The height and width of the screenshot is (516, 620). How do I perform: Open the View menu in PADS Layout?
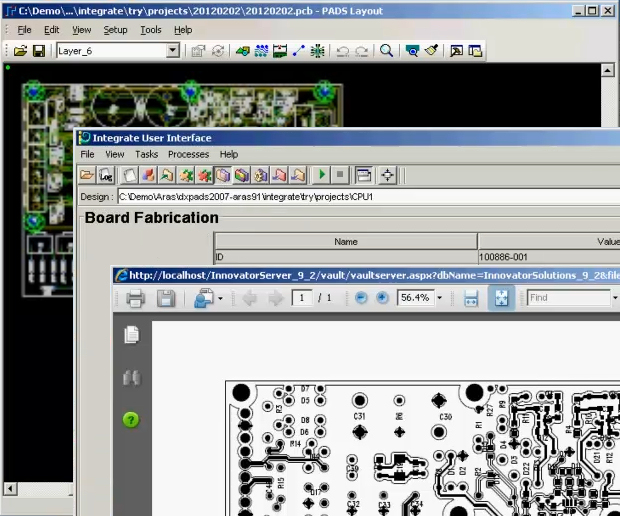(81, 30)
